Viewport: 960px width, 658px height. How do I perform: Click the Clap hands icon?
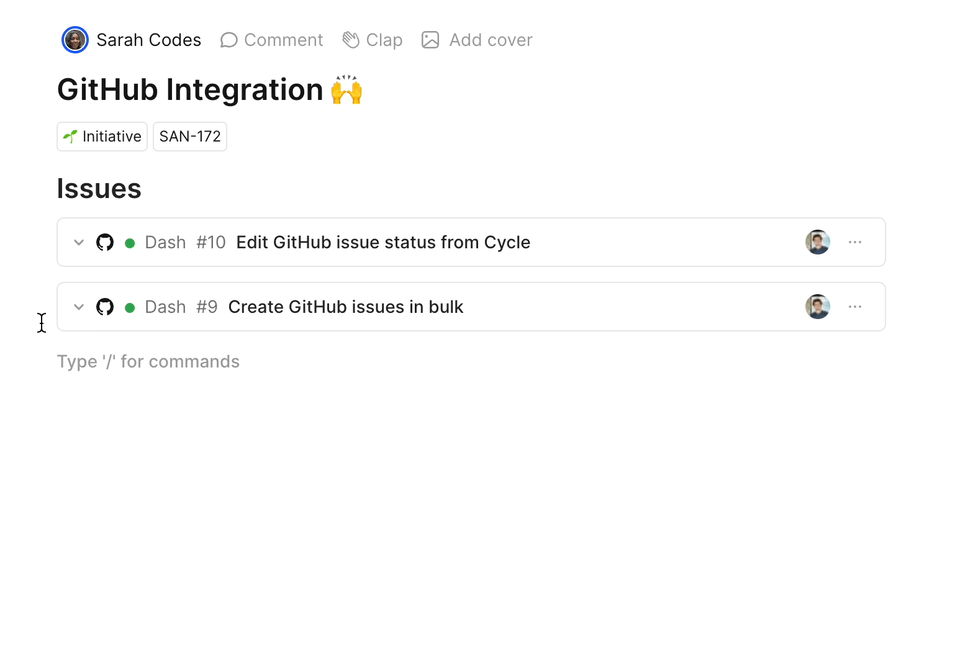(x=351, y=40)
